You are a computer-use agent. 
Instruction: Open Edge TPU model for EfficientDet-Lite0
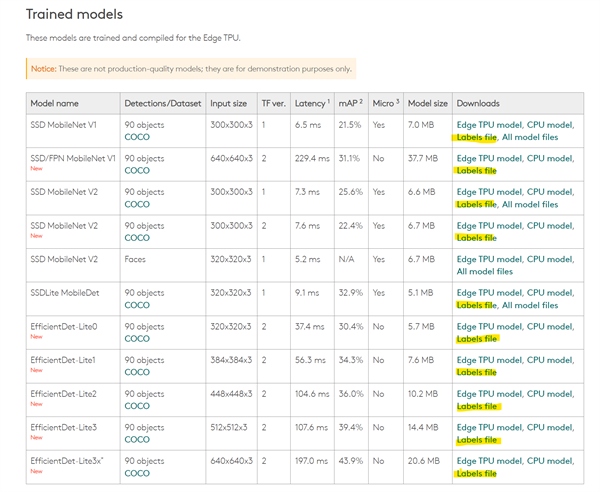pos(489,327)
